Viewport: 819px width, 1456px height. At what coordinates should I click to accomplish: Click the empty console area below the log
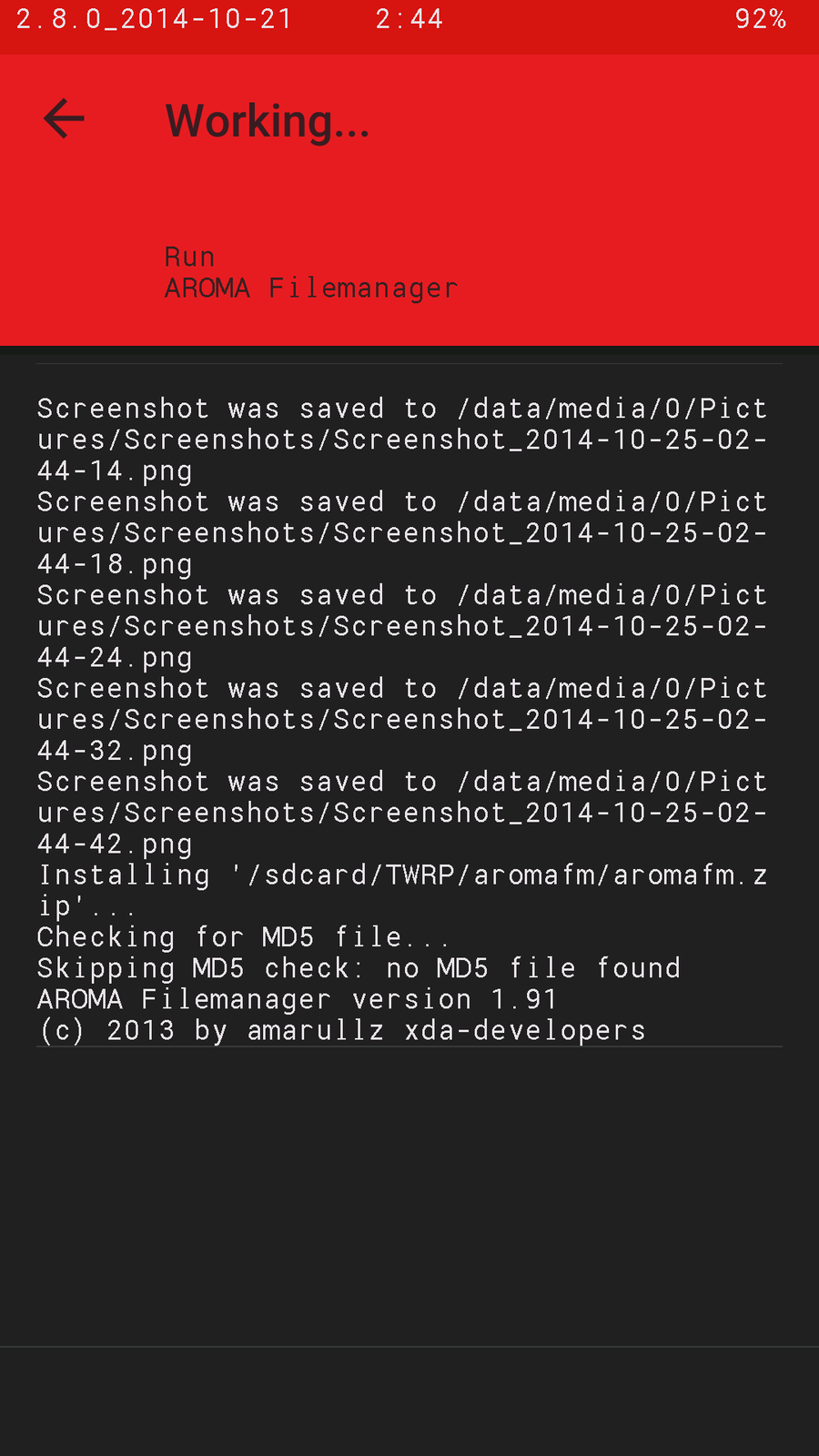click(409, 1192)
